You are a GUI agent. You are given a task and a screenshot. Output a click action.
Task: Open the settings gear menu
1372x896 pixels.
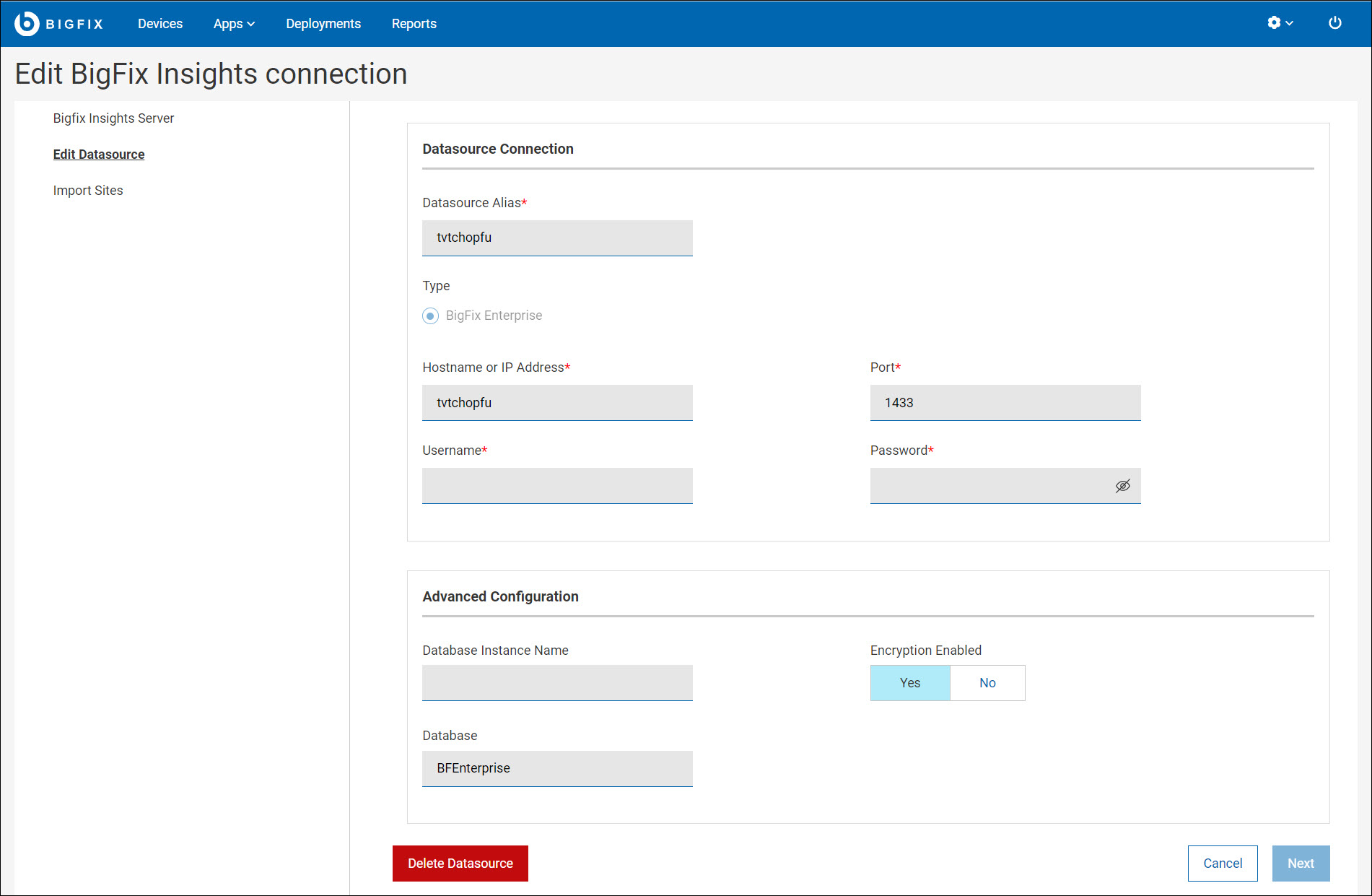pyautogui.click(x=1279, y=23)
